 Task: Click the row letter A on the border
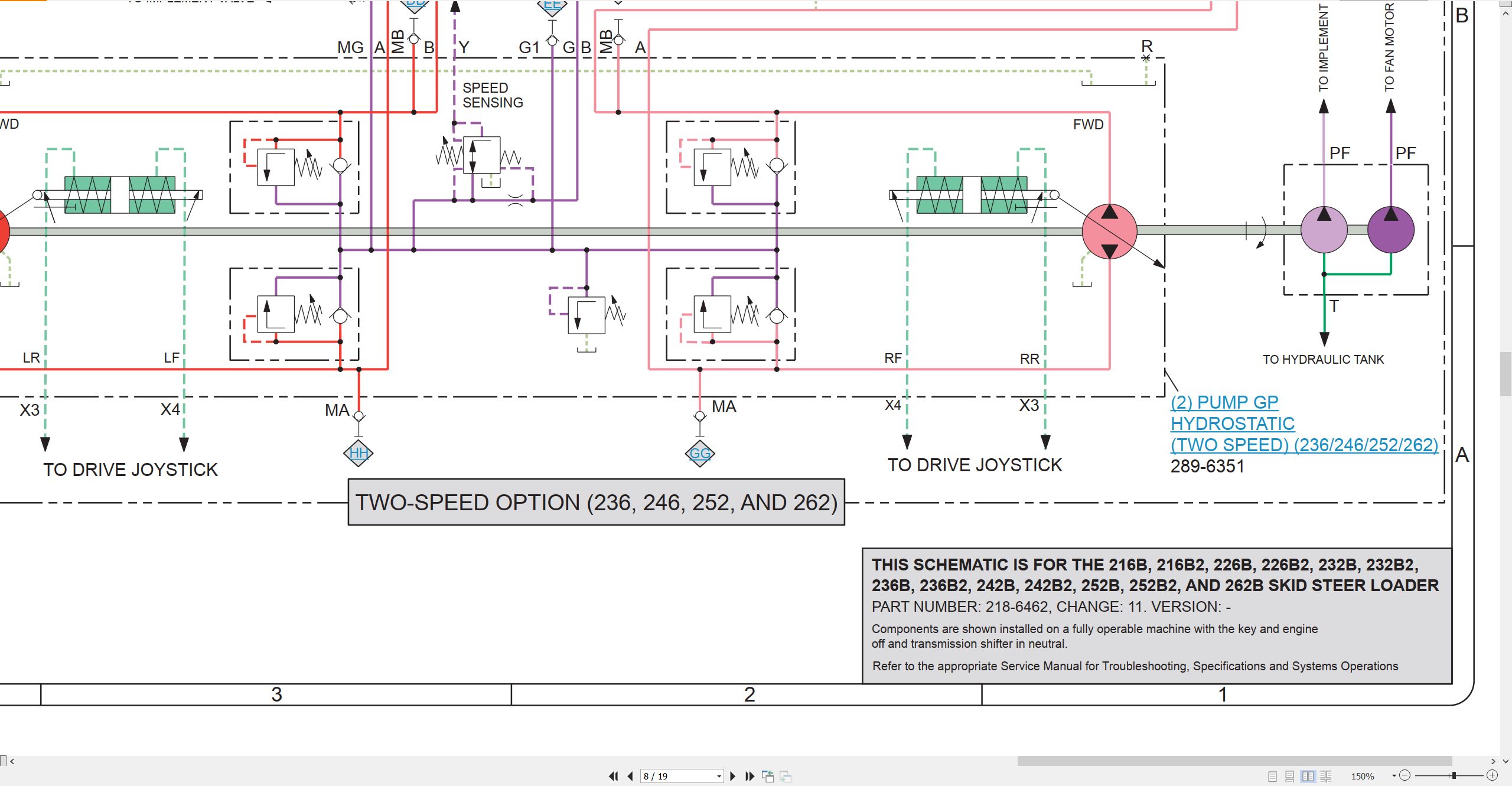click(1462, 455)
